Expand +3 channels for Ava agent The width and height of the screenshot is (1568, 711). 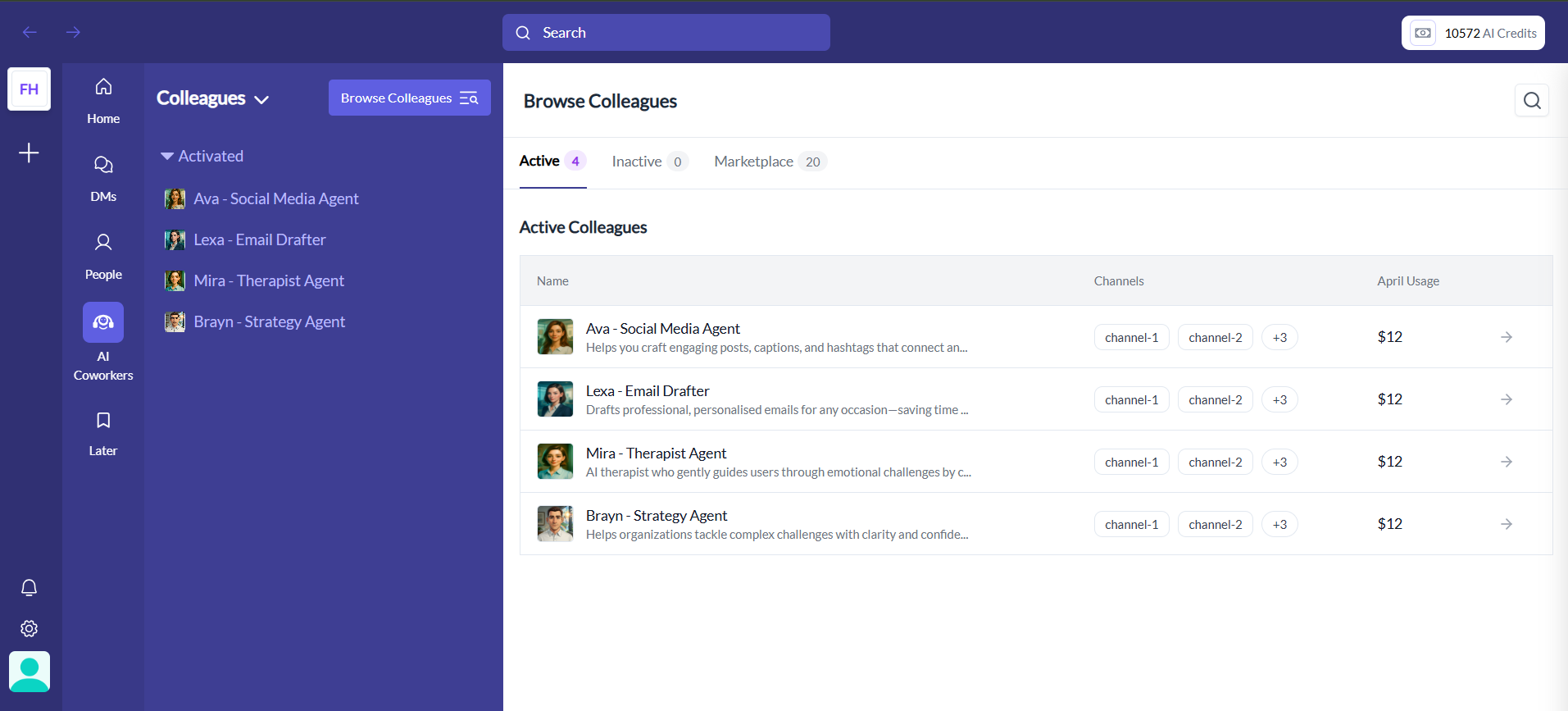[x=1279, y=338]
